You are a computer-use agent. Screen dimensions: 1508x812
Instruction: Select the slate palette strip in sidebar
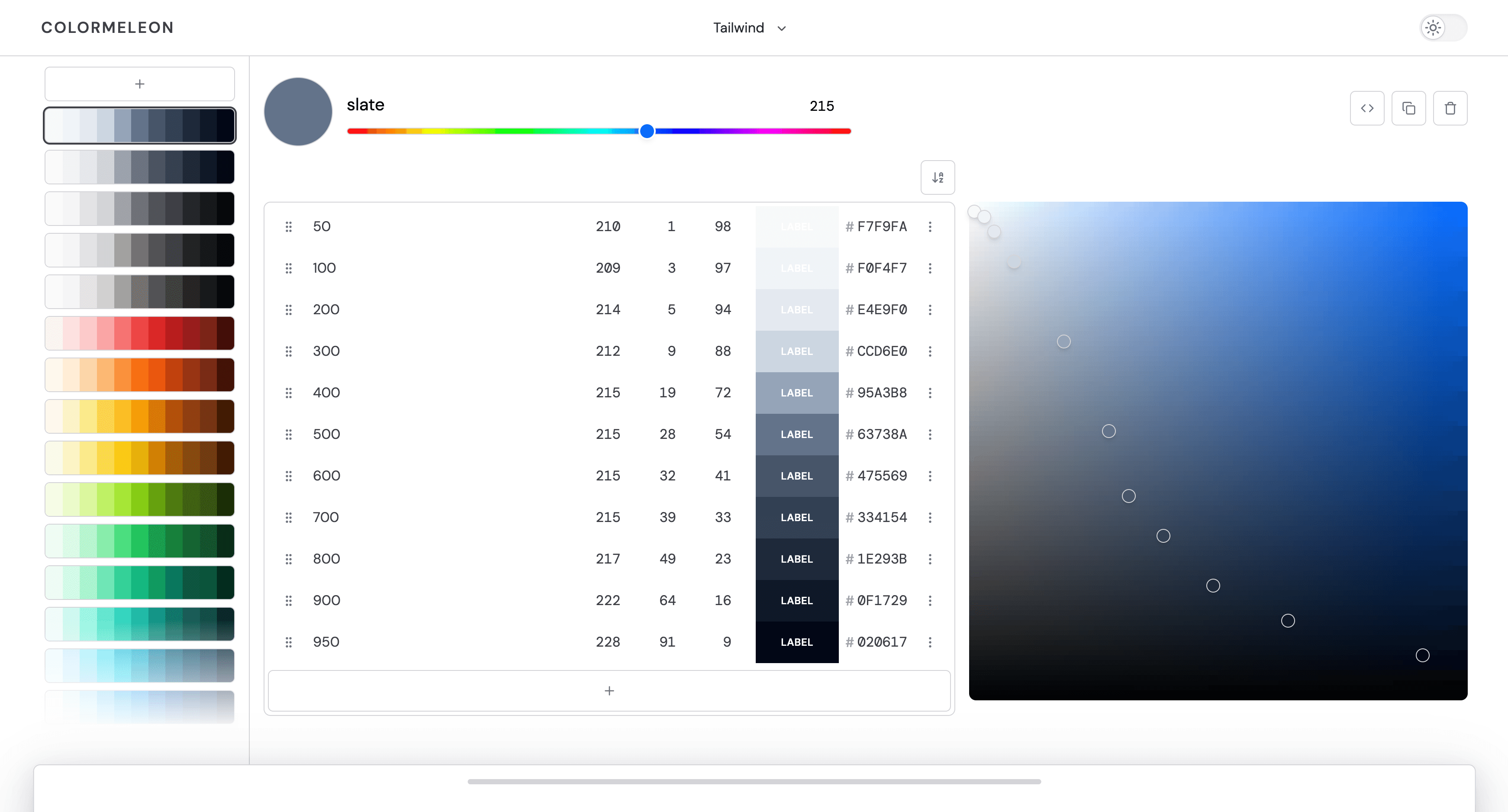tap(140, 125)
